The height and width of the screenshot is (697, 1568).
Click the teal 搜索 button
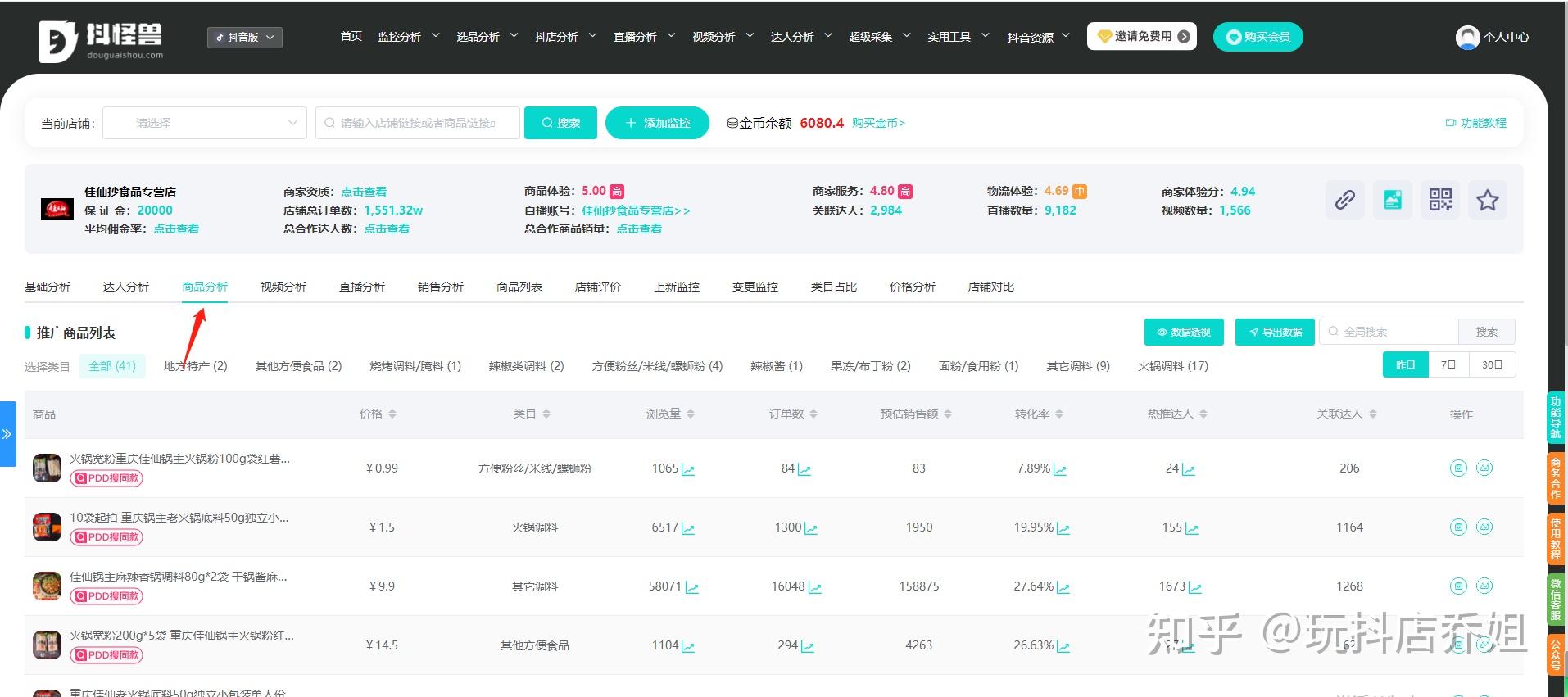coord(560,123)
